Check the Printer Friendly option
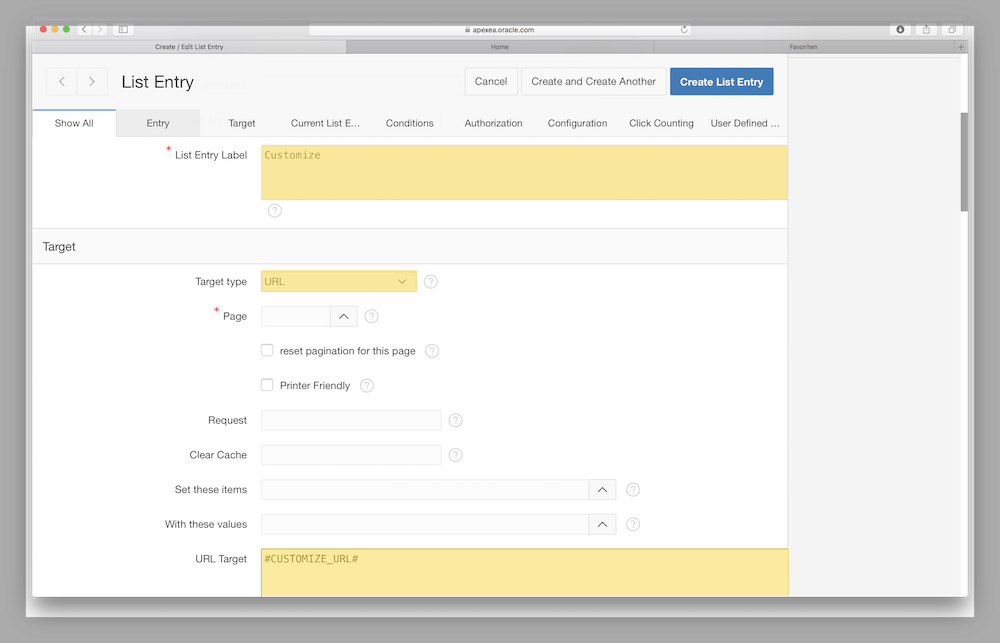The width and height of the screenshot is (1000, 643). (267, 385)
